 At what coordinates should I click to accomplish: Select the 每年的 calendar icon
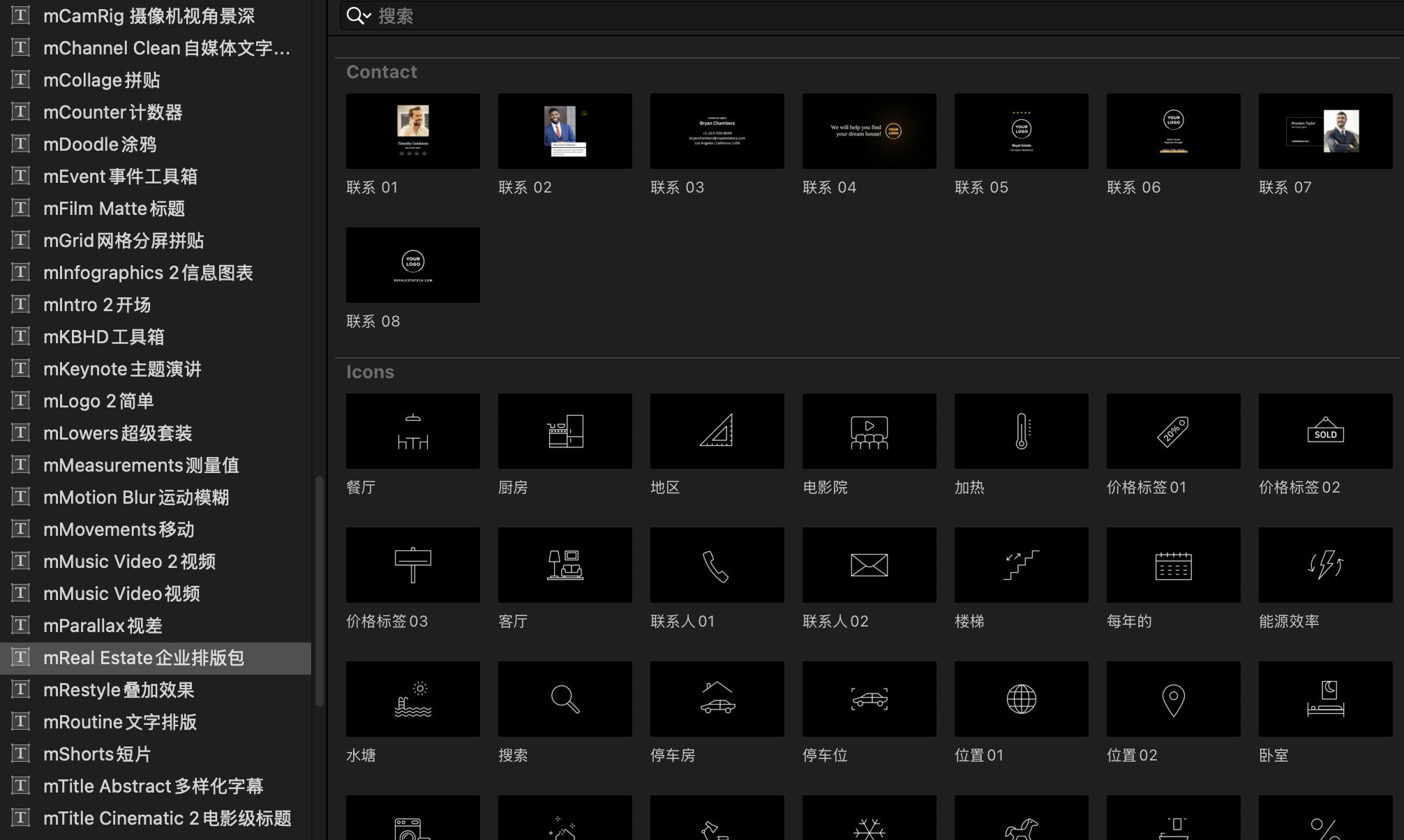click(x=1174, y=565)
